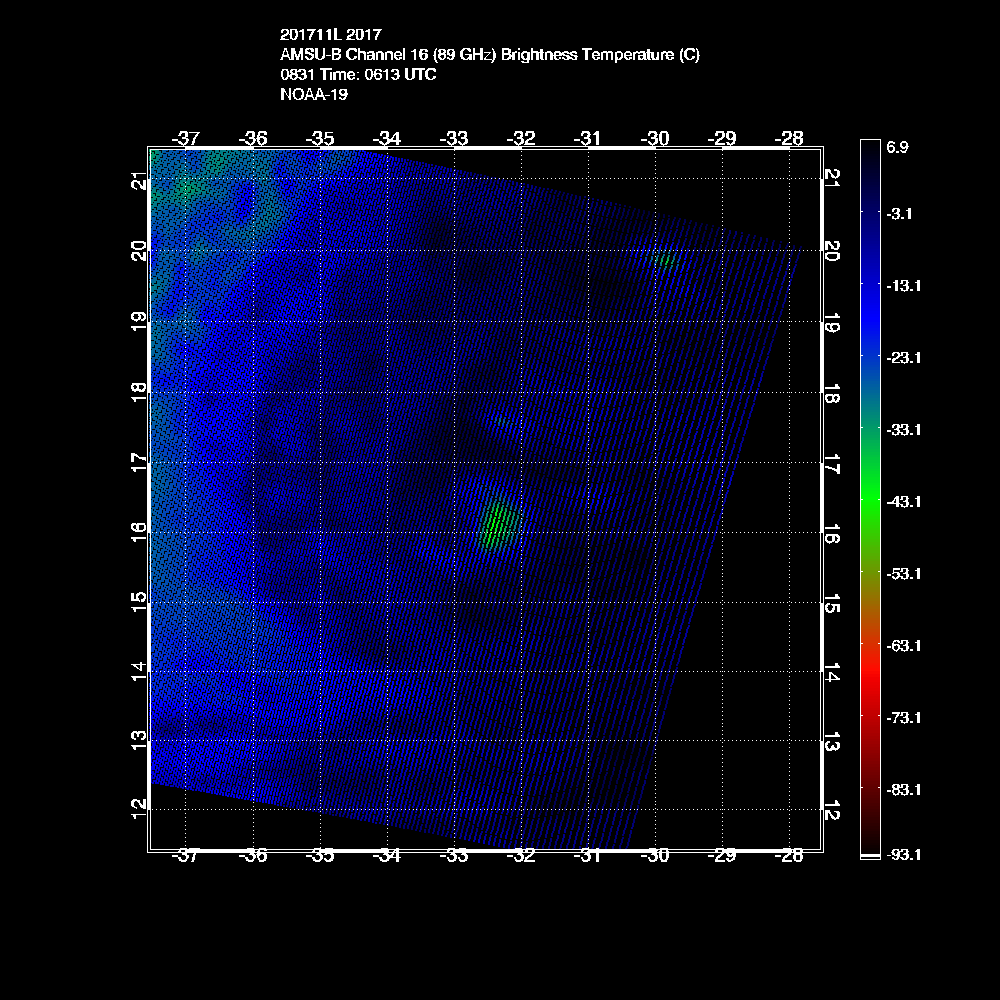Click the -63.1 color scale label
Viewport: 1000px width, 1000px height.
tap(903, 645)
